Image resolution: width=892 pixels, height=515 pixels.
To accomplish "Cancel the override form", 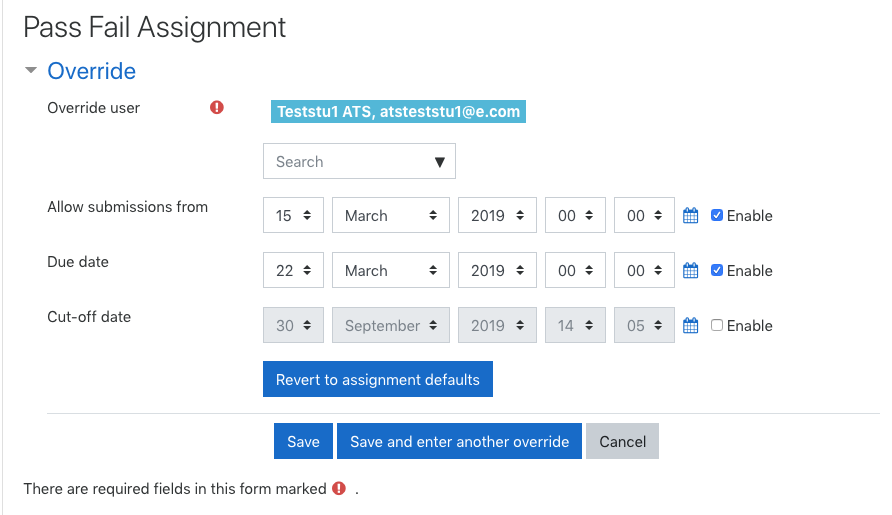I will (x=622, y=441).
